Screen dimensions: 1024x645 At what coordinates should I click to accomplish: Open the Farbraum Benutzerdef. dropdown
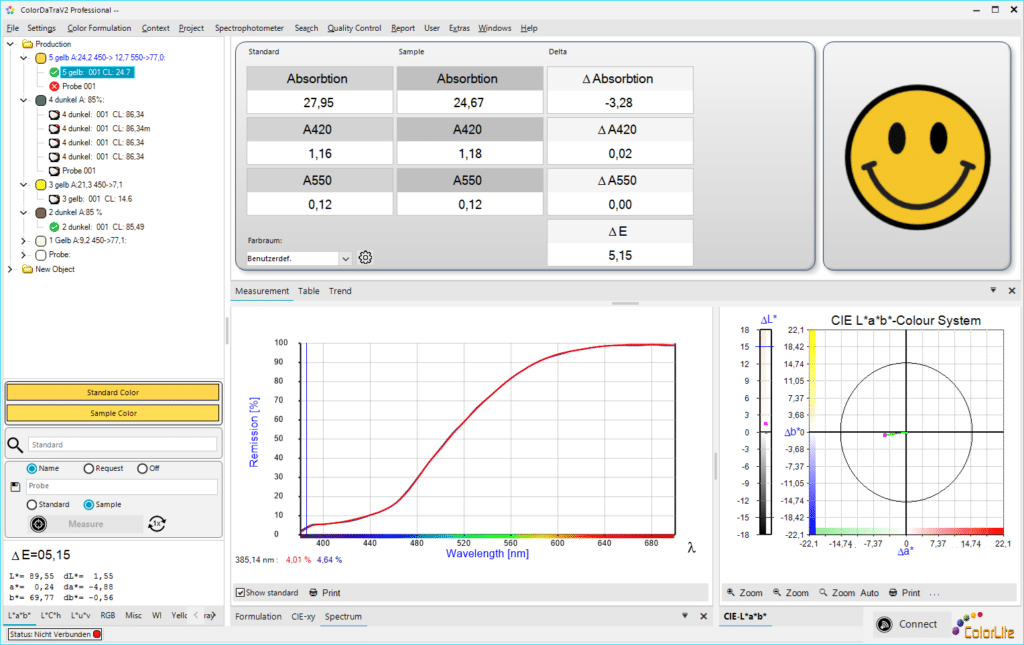pyautogui.click(x=345, y=259)
